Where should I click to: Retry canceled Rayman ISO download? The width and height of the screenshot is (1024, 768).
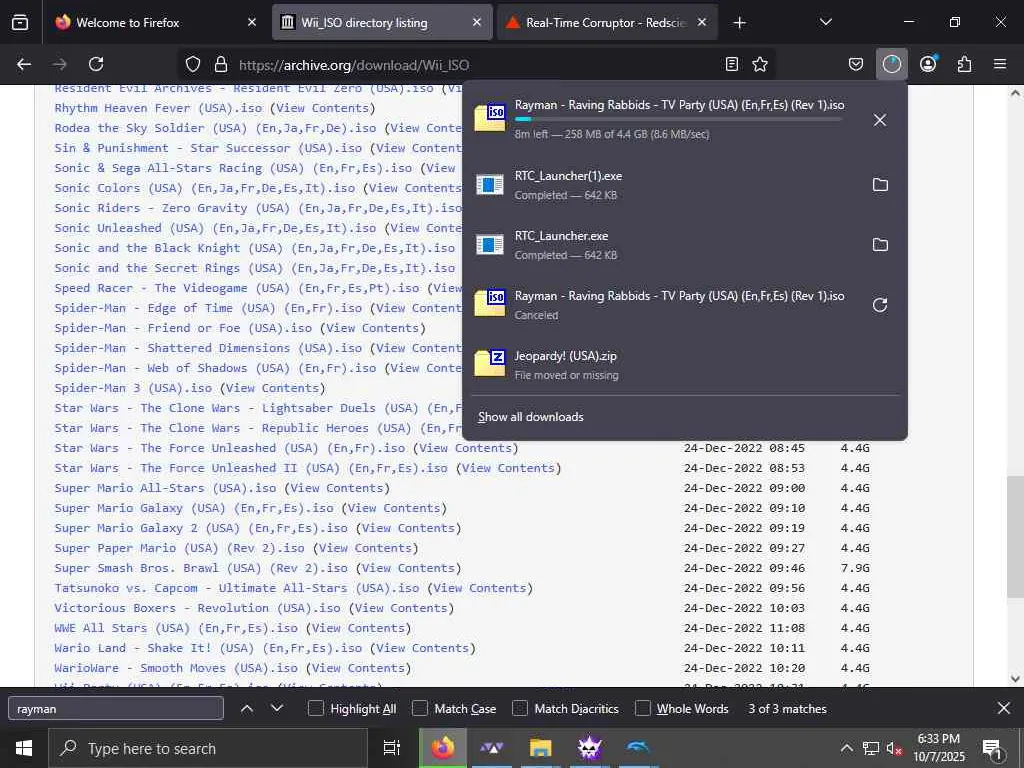click(x=880, y=305)
